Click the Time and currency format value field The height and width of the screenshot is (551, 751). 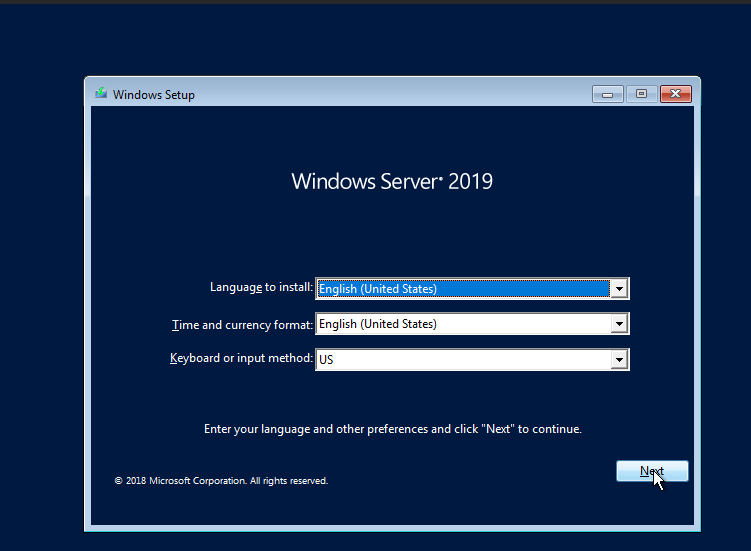[463, 324]
